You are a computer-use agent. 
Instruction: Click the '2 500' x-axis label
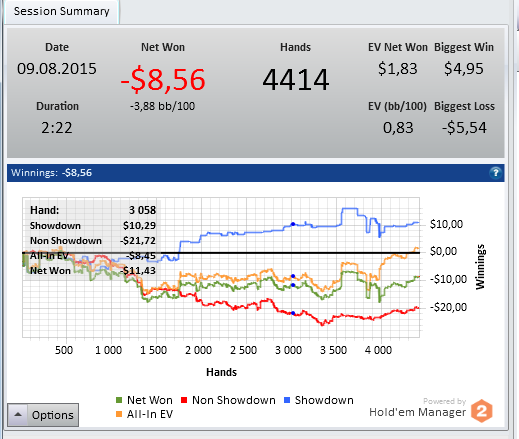point(244,350)
